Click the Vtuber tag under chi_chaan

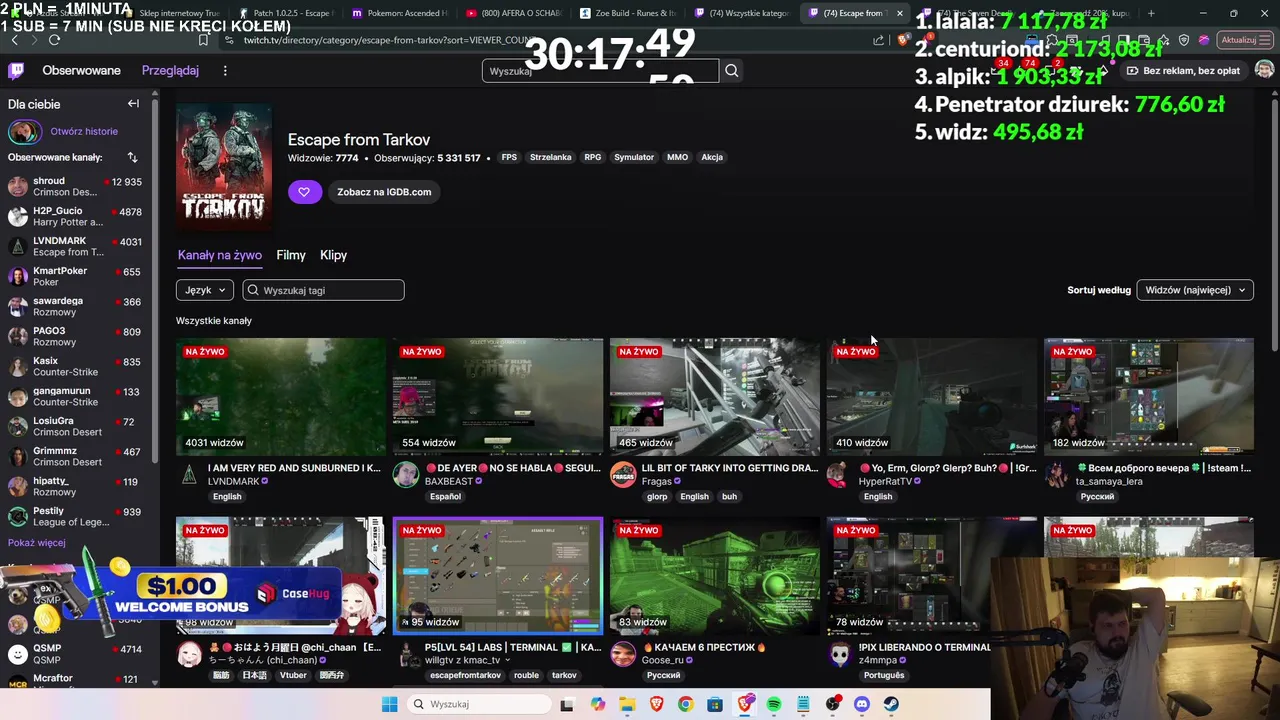point(293,676)
